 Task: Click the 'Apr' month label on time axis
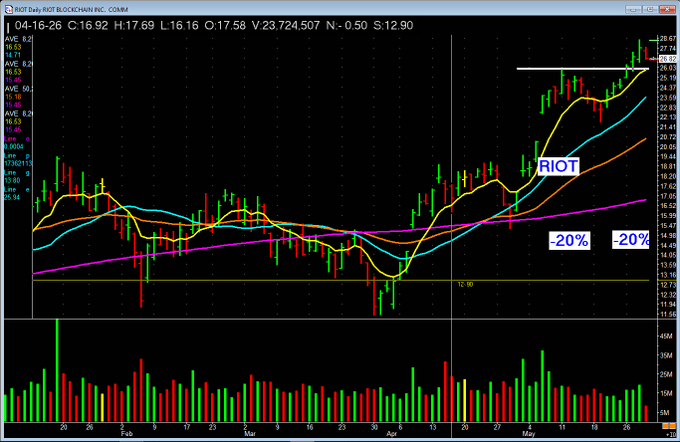(x=392, y=433)
